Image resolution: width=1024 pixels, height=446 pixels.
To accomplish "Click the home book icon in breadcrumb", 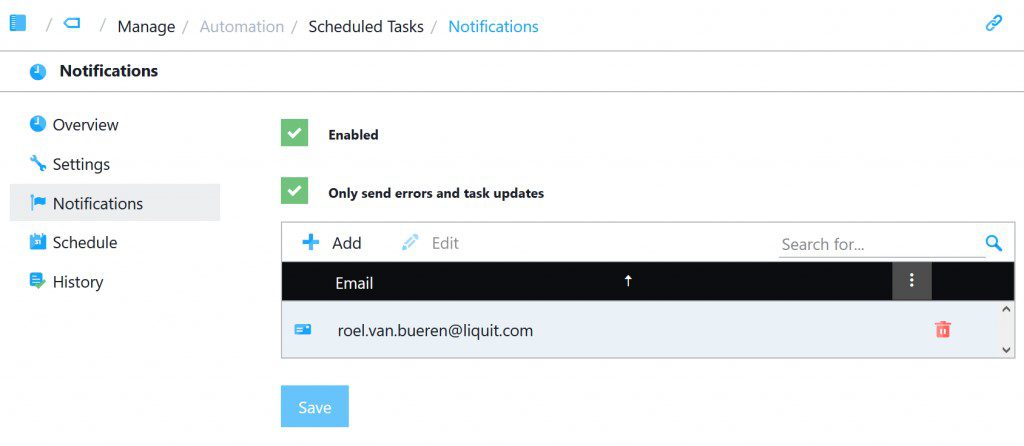I will (x=18, y=23).
